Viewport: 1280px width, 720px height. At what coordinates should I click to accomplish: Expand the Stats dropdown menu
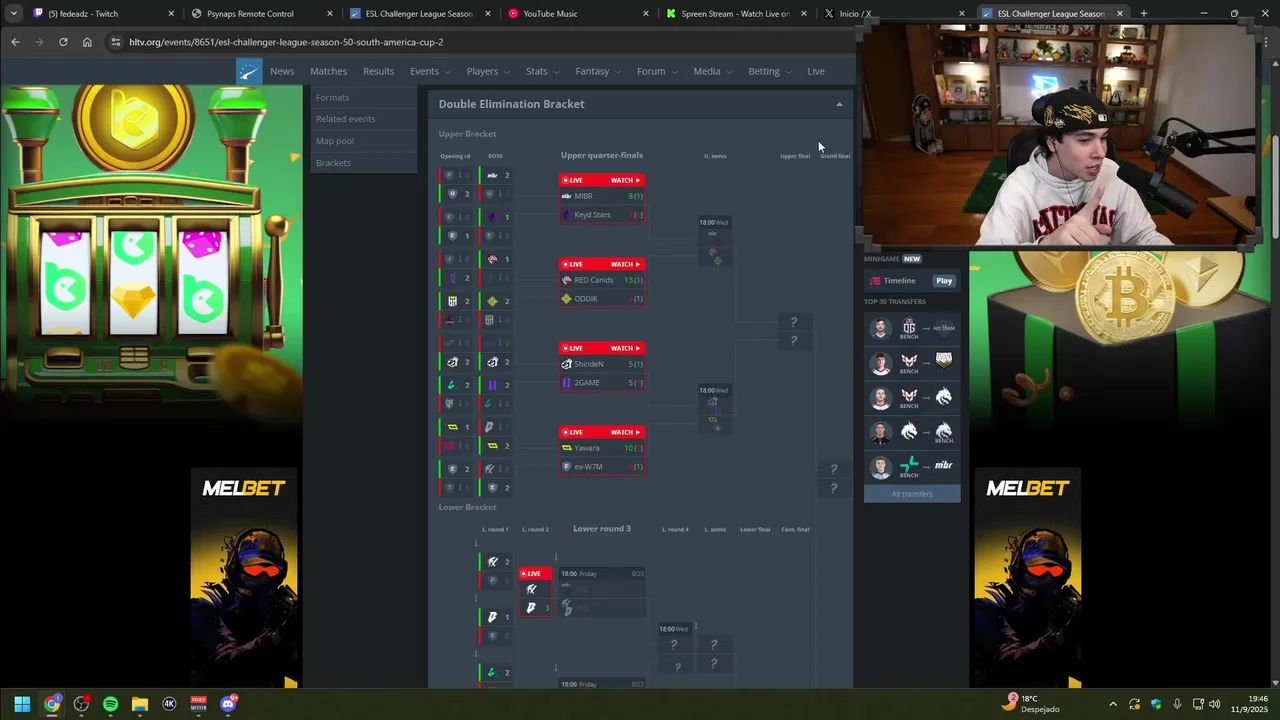click(542, 71)
